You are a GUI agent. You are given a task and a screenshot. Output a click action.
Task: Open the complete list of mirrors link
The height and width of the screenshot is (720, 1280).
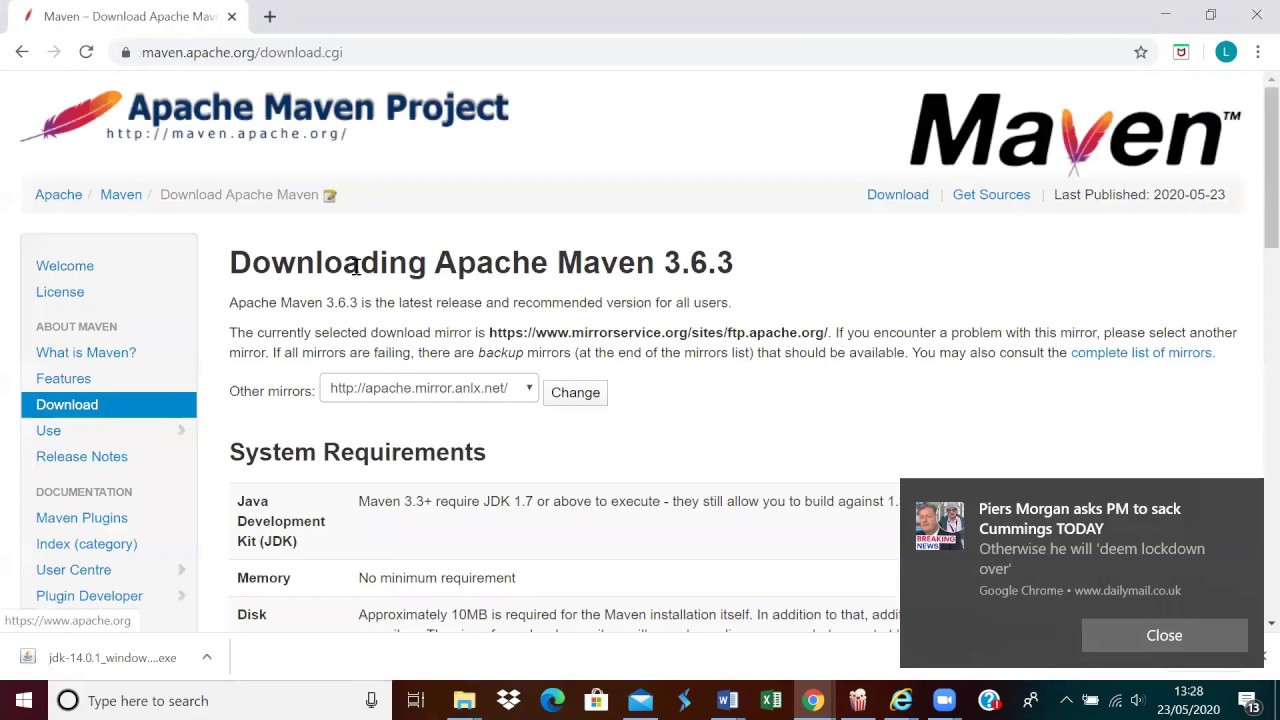point(1141,352)
